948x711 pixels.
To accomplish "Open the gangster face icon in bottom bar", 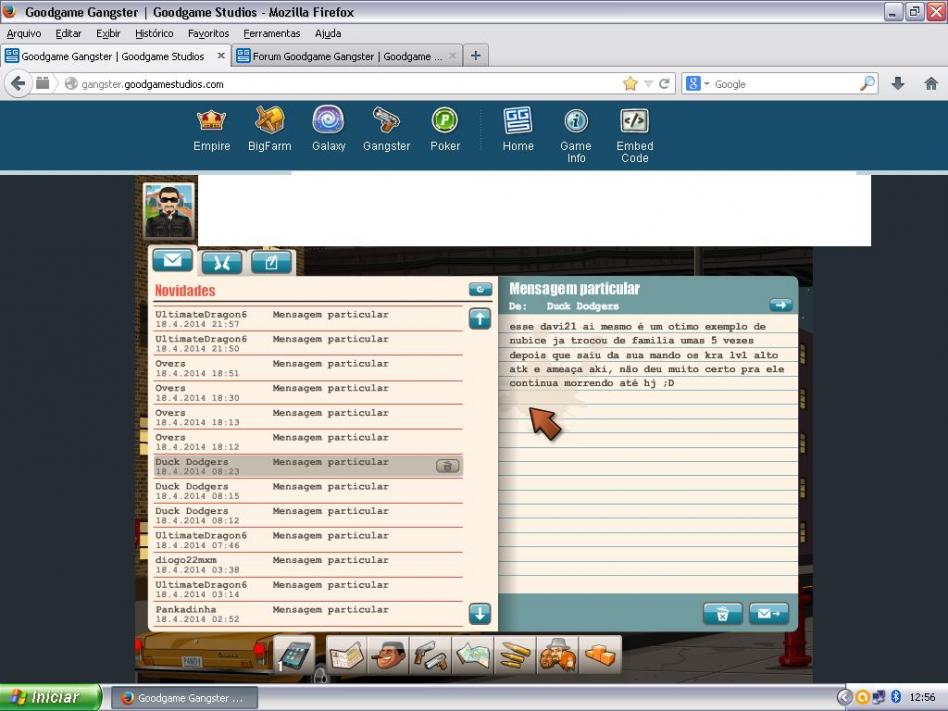I will tap(389, 655).
